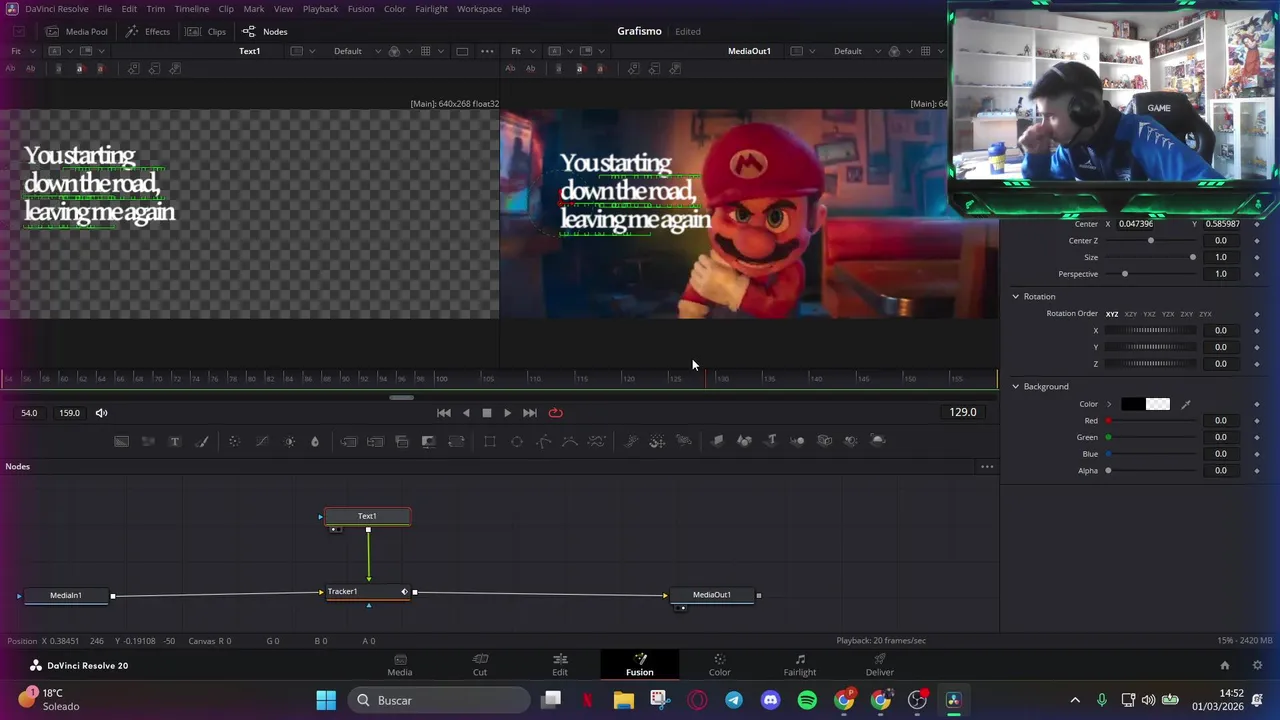Add a Paint node from the toolbar

pyautogui.click(x=202, y=441)
